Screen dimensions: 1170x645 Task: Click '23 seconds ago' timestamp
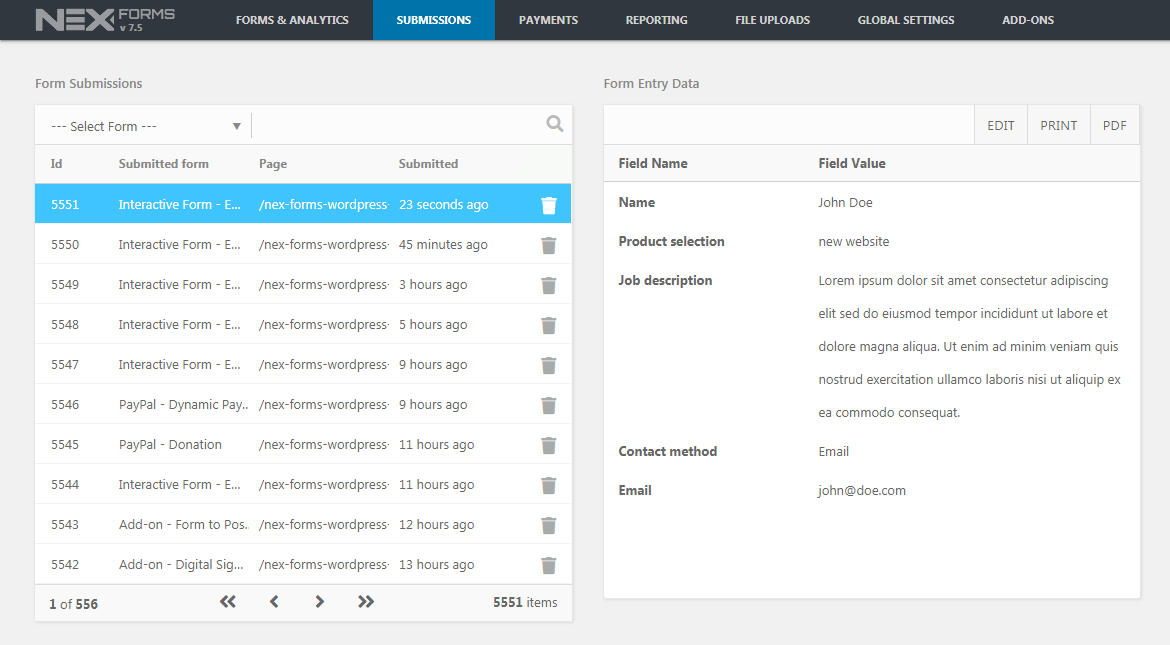(x=443, y=205)
